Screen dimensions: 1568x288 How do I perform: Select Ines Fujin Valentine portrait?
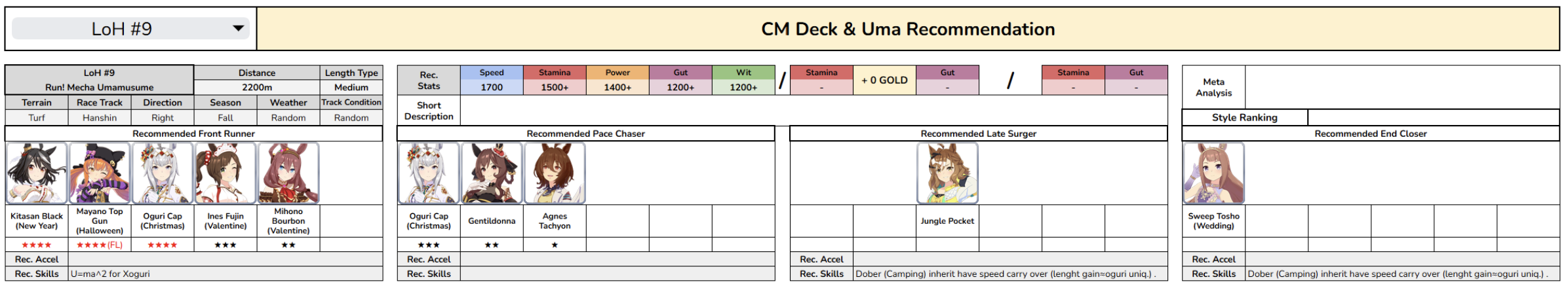225,173
